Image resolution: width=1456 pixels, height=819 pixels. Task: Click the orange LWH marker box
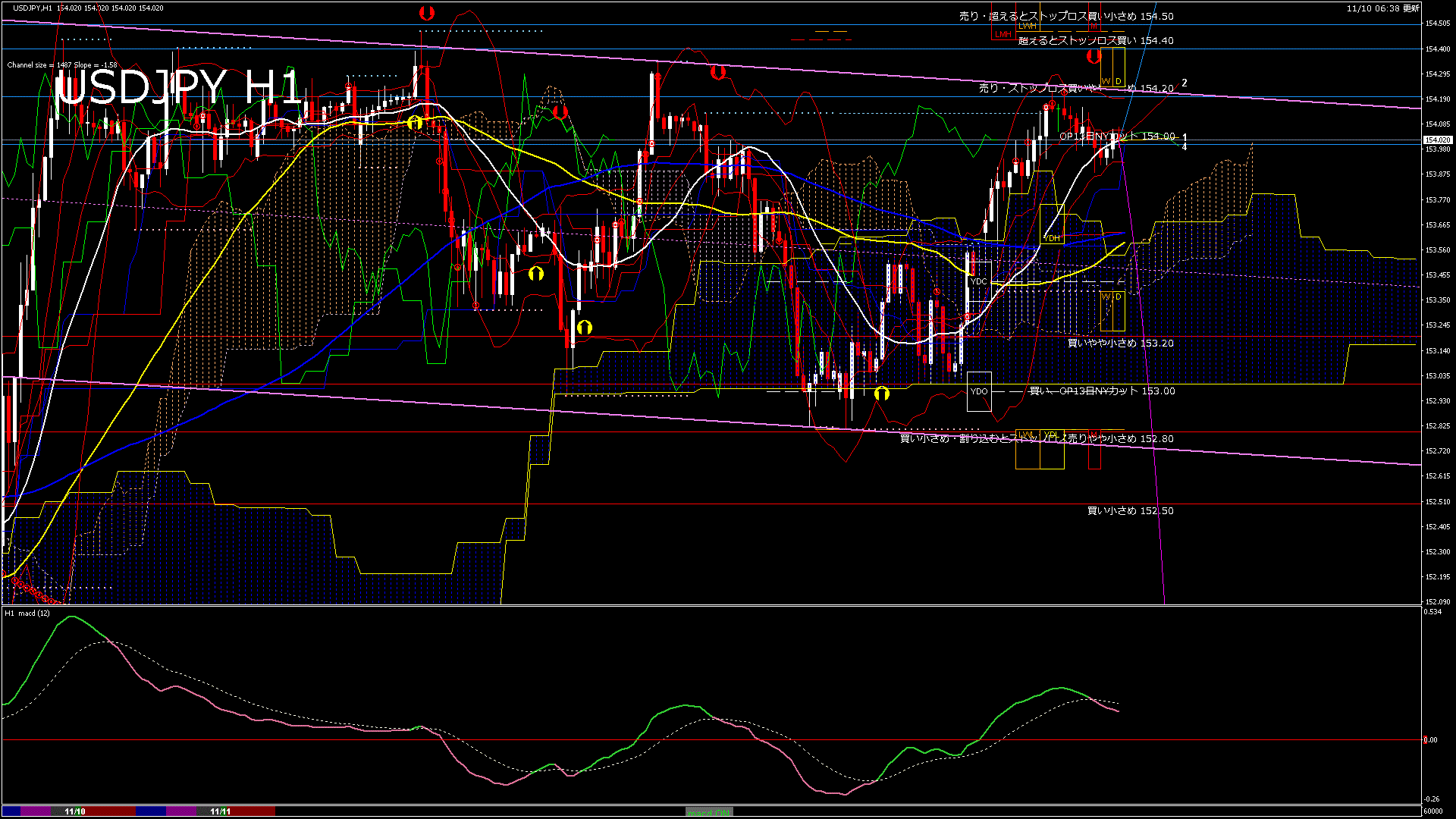(1027, 26)
